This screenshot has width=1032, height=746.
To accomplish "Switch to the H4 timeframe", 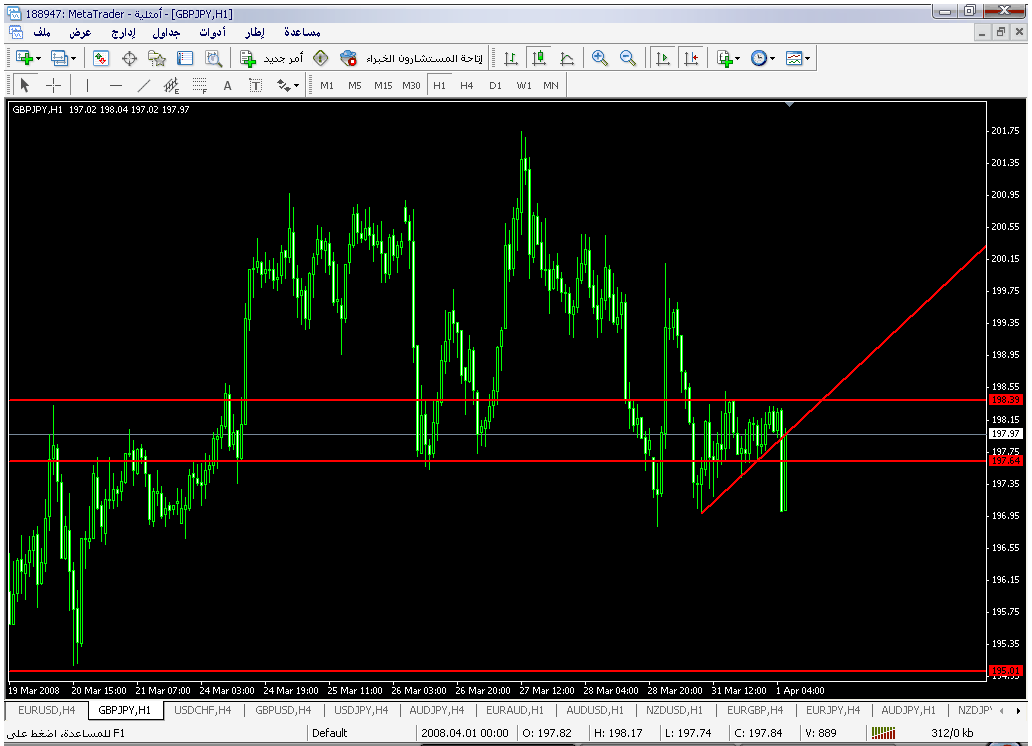I will (x=466, y=86).
